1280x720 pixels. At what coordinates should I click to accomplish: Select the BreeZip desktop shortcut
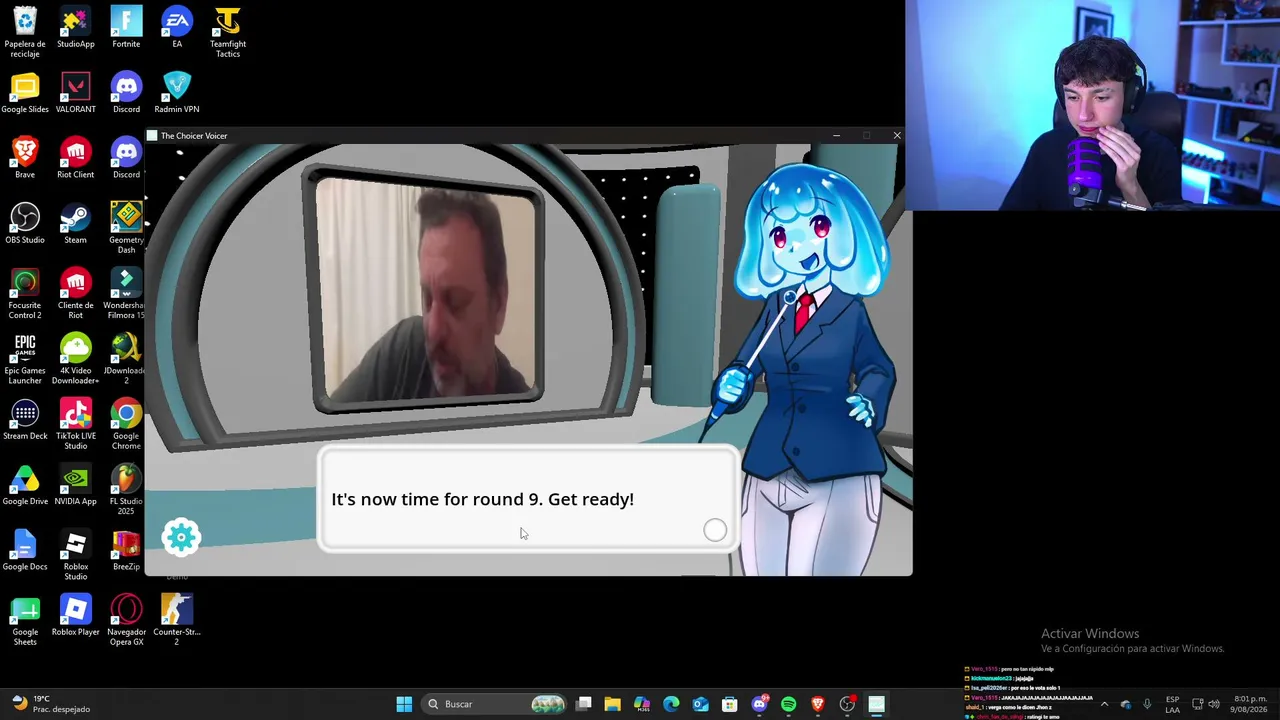coord(126,551)
